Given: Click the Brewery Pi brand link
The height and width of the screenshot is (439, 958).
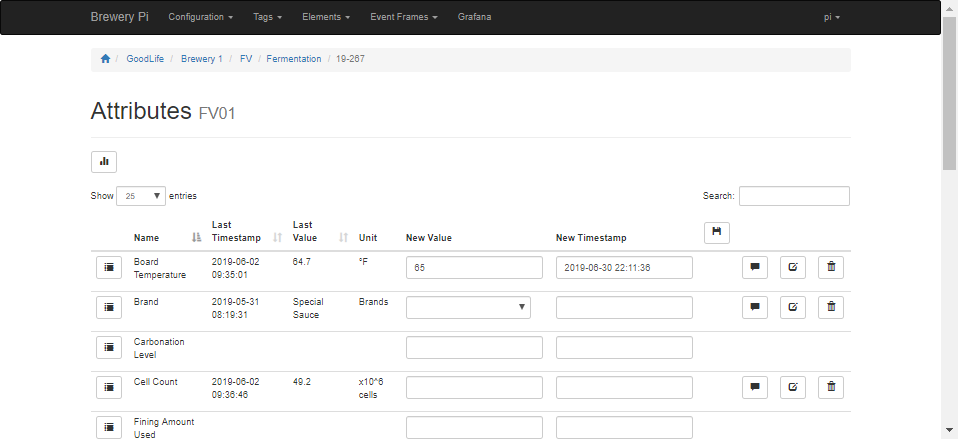Looking at the screenshot, I should pos(120,17).
